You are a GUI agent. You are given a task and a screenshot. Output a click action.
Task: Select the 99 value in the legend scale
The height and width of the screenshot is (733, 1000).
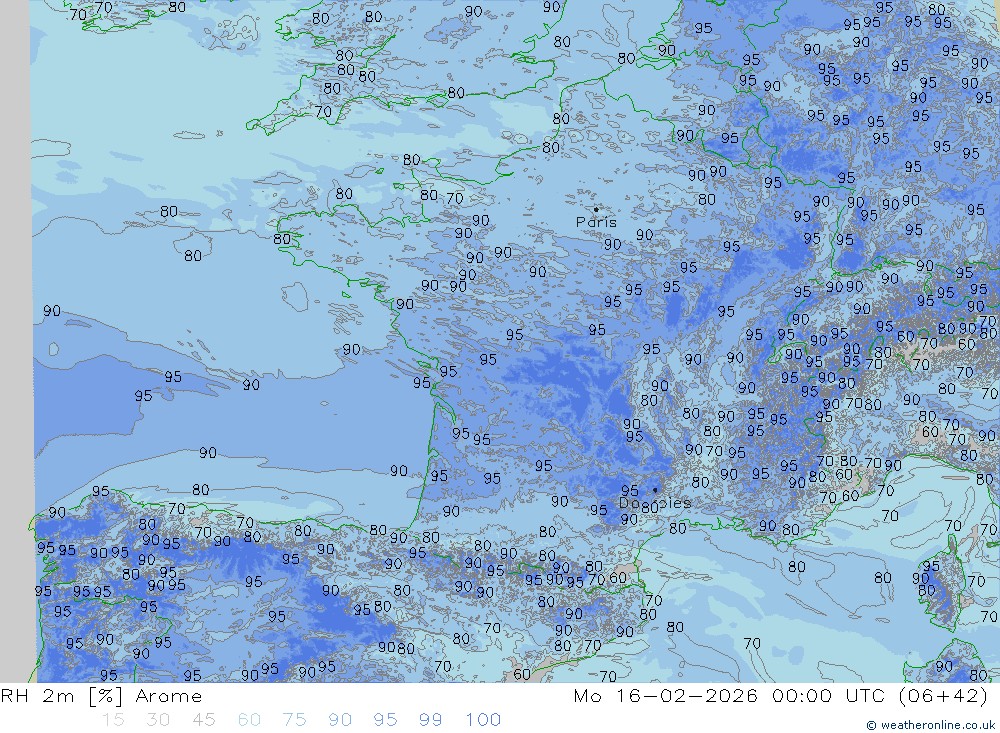click(430, 720)
